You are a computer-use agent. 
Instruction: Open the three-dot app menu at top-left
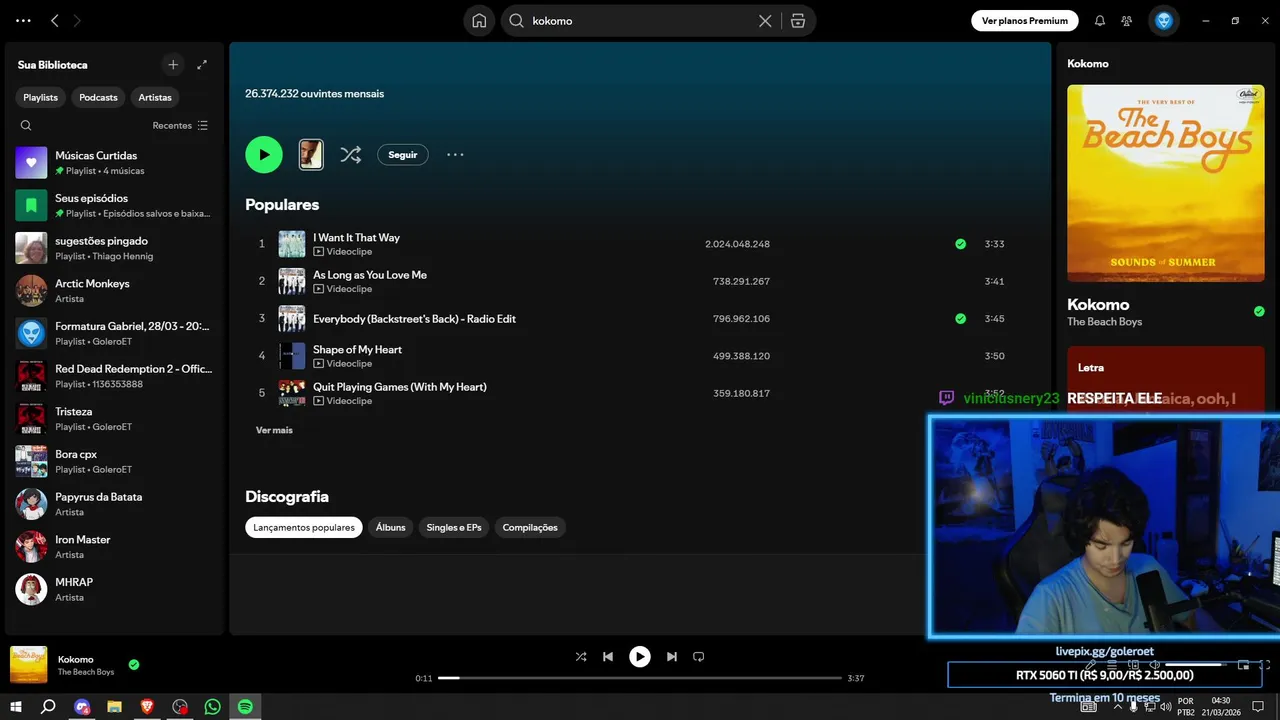(23, 20)
